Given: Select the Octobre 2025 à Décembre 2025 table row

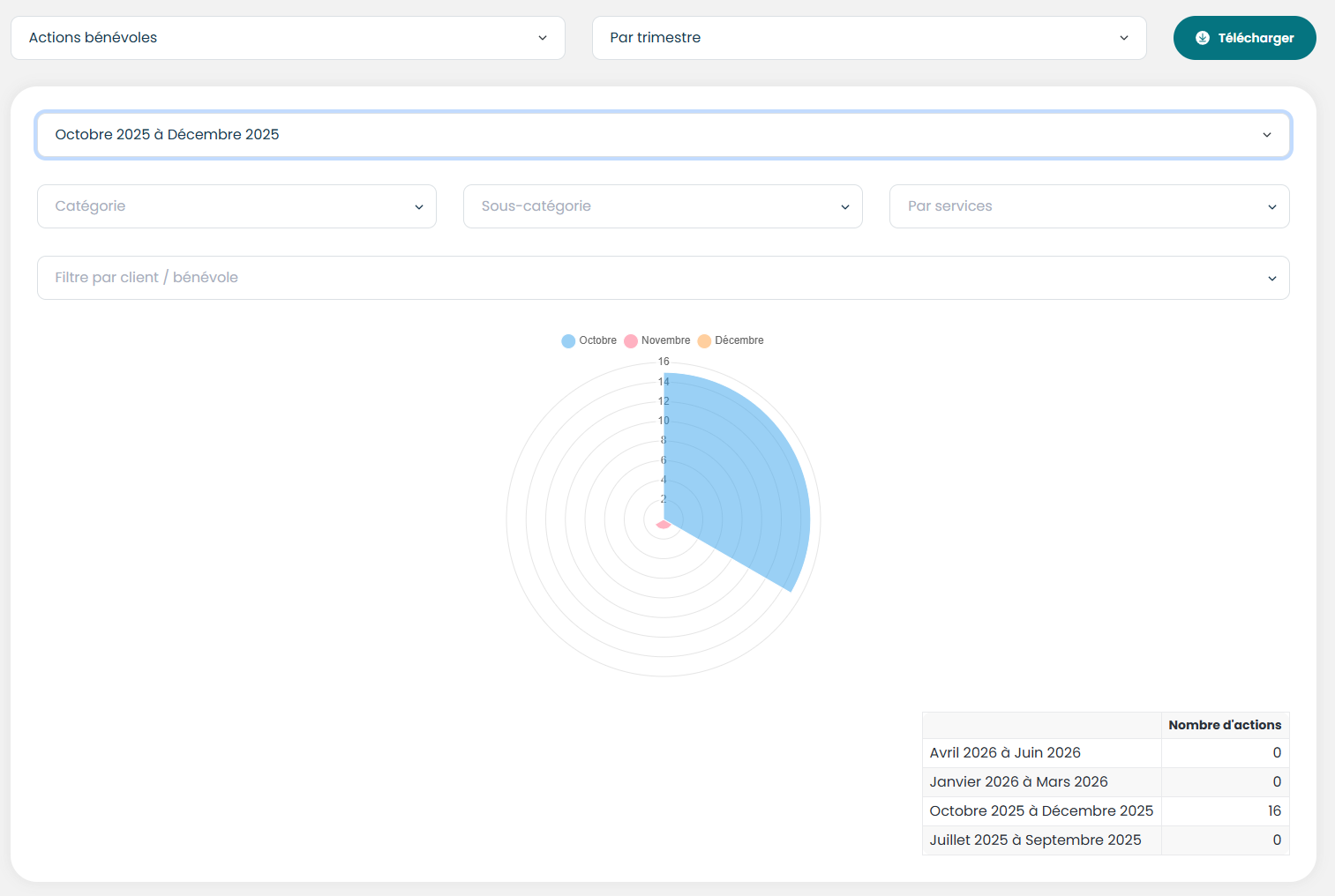Looking at the screenshot, I should click(1041, 811).
